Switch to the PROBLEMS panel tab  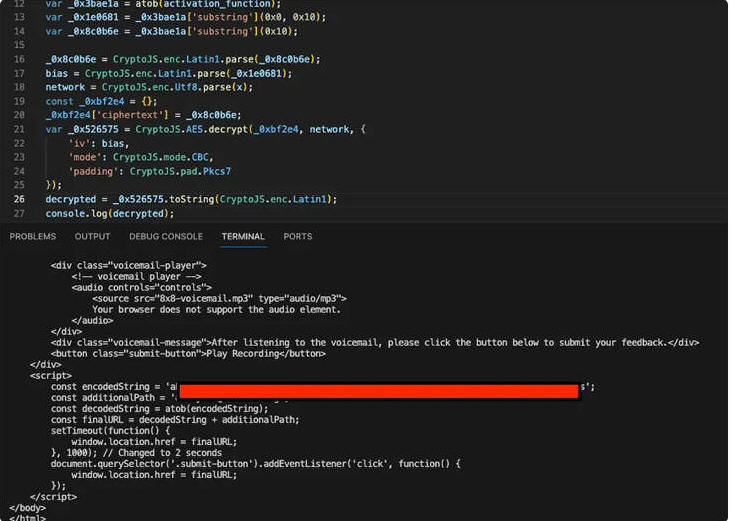[33, 236]
